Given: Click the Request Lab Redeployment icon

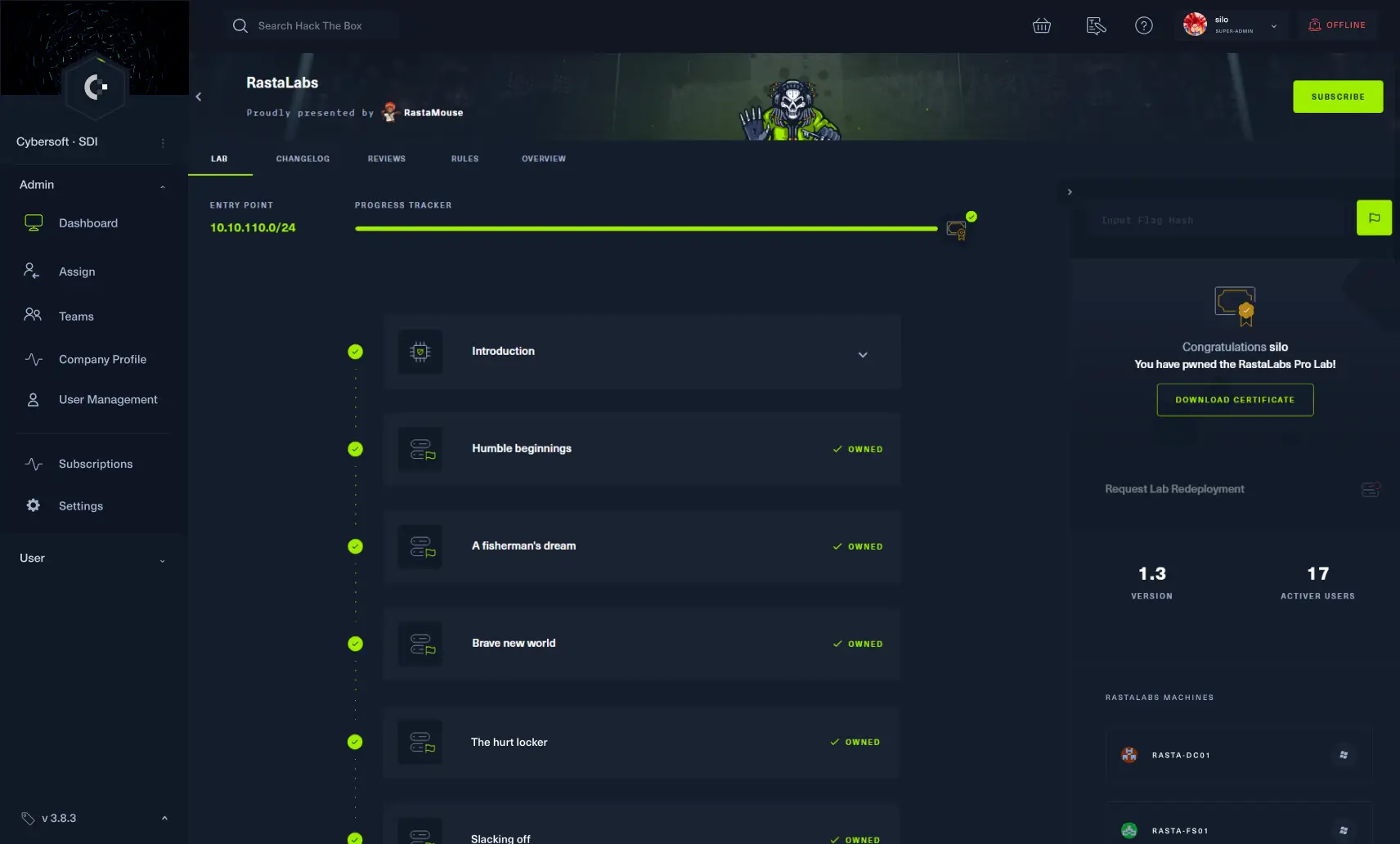Looking at the screenshot, I should point(1371,489).
